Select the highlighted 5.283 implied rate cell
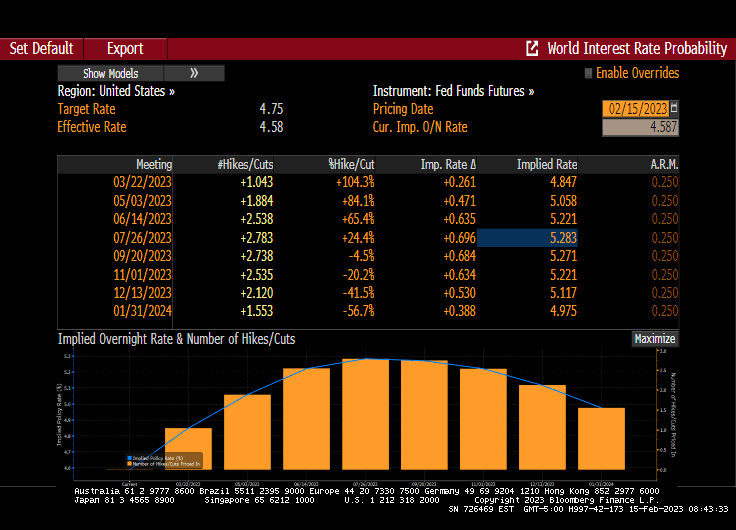736x530 pixels. [x=527, y=237]
